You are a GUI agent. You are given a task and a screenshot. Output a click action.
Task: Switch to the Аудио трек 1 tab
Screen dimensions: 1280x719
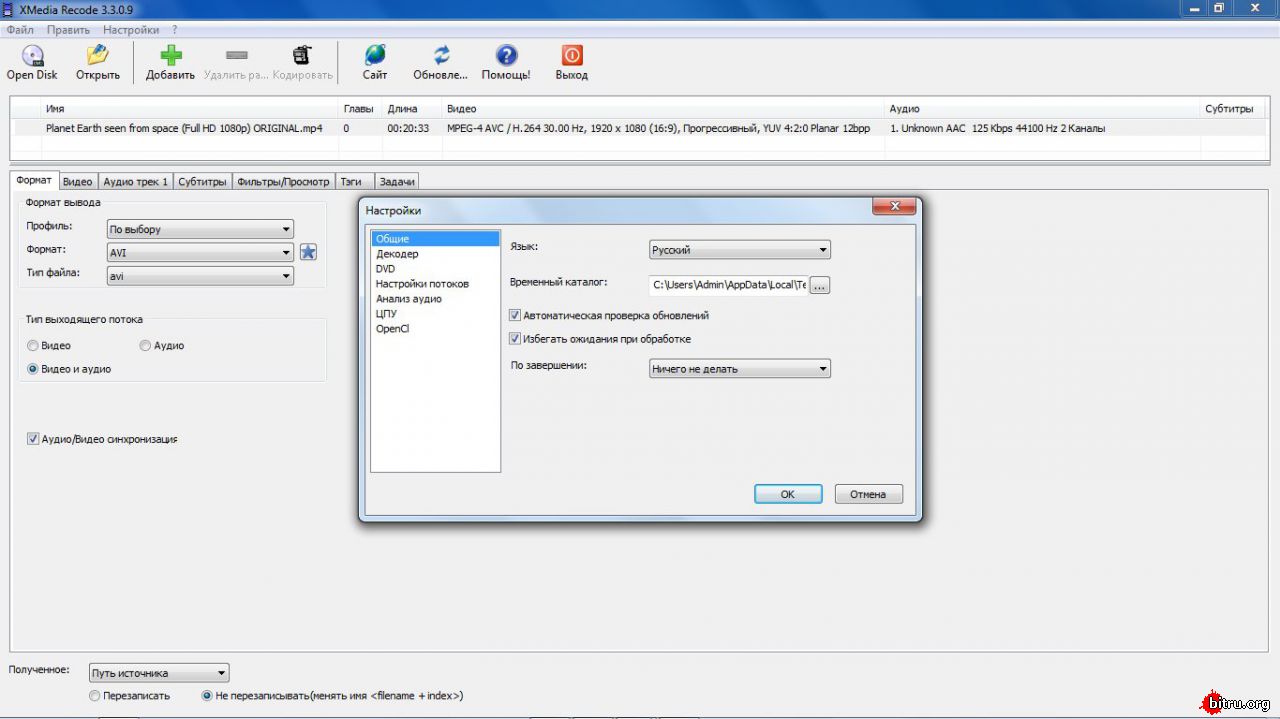[135, 182]
